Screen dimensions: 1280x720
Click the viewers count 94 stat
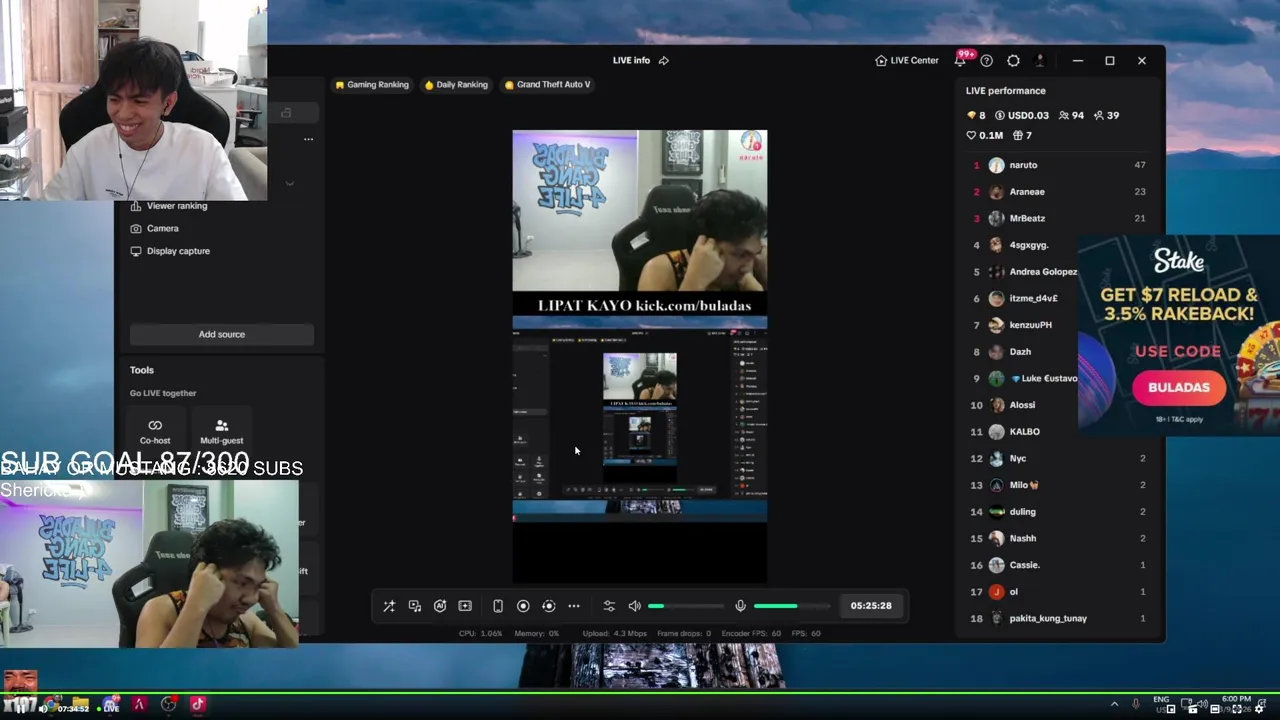[1071, 116]
